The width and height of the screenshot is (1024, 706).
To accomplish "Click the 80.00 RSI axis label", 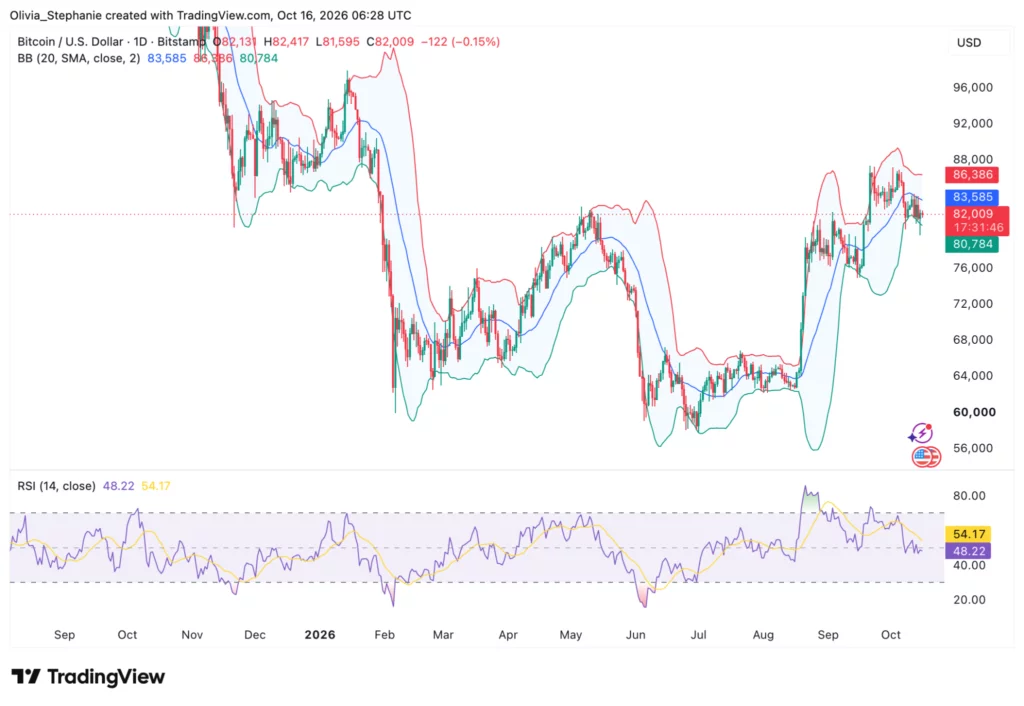I will point(969,496).
